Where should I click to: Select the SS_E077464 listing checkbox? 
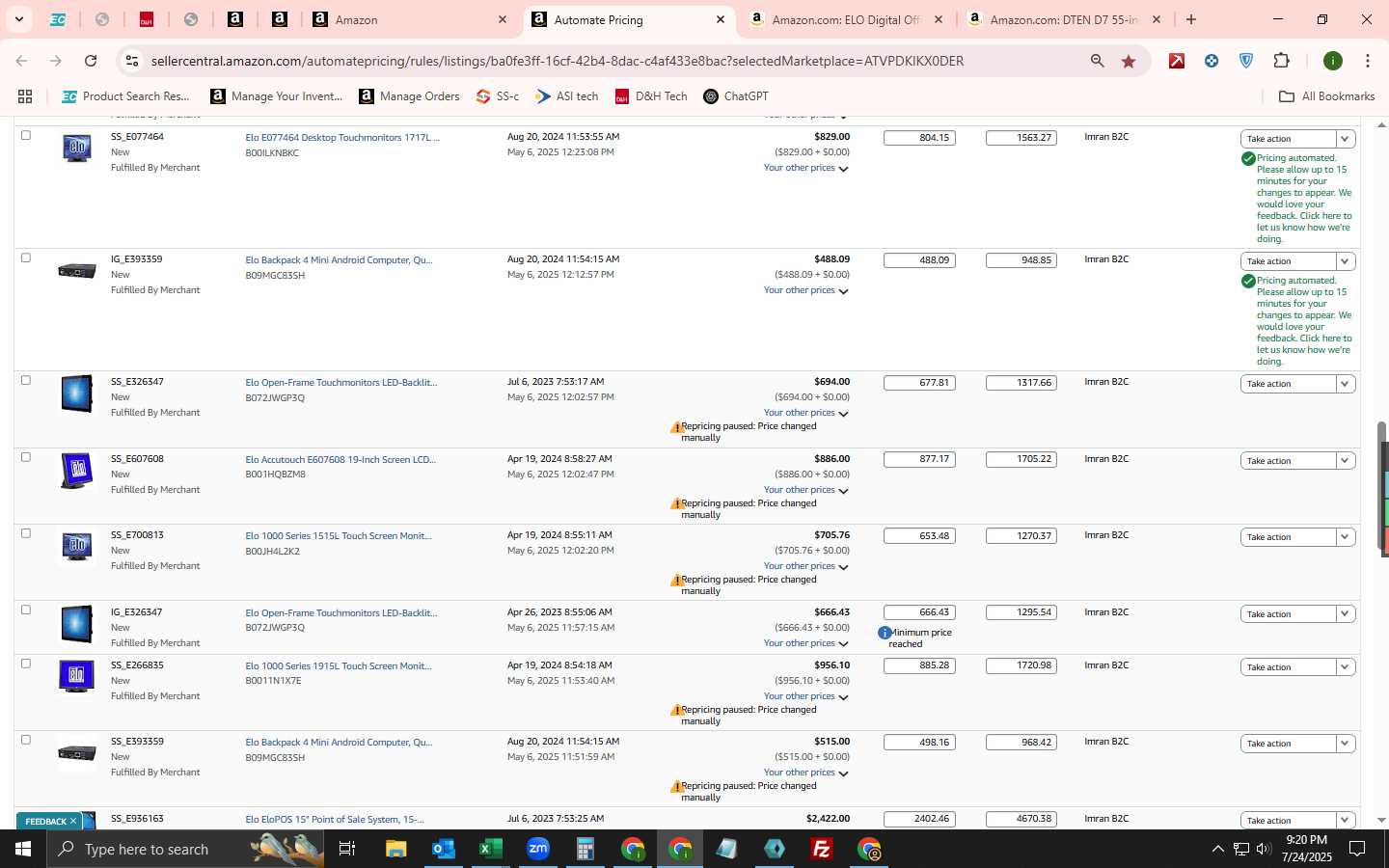click(26, 135)
